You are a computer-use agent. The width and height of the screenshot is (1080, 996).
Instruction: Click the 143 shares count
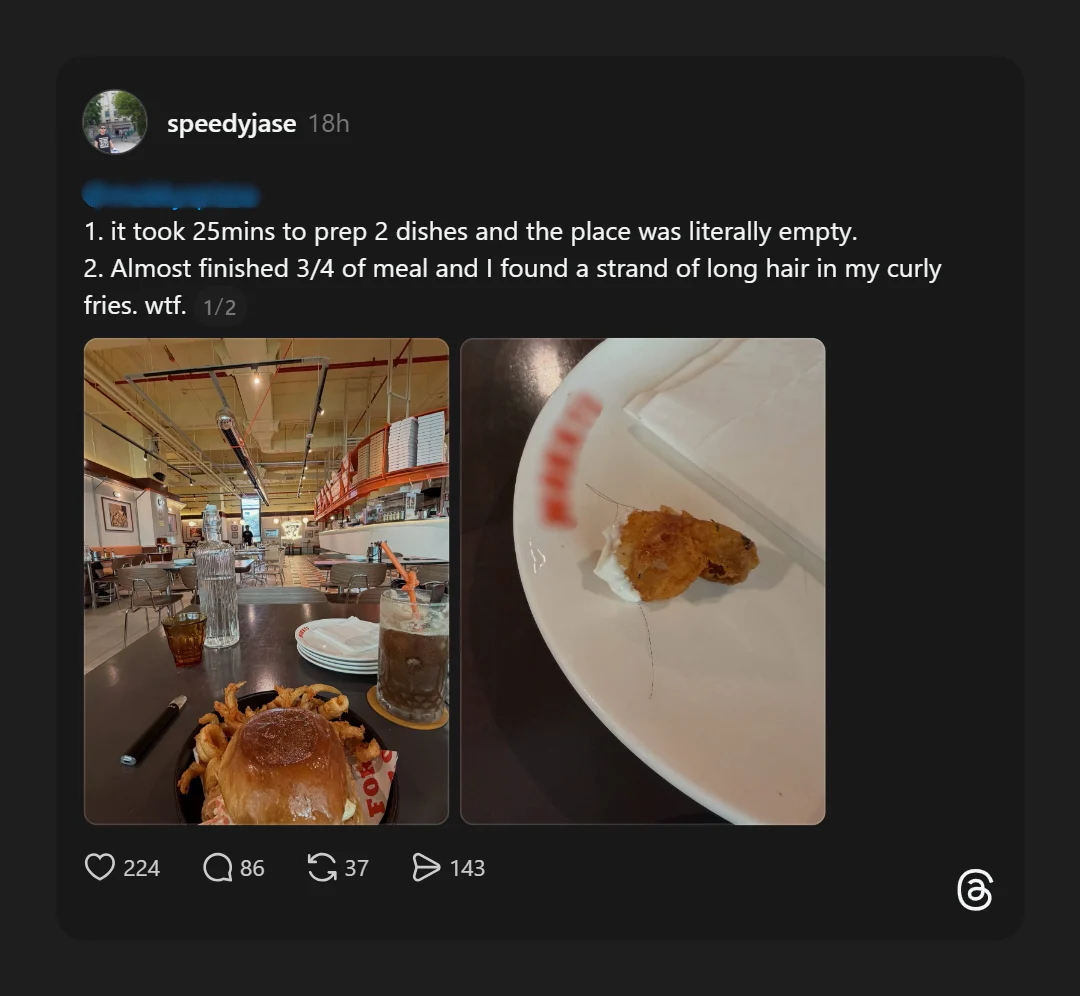click(x=467, y=868)
